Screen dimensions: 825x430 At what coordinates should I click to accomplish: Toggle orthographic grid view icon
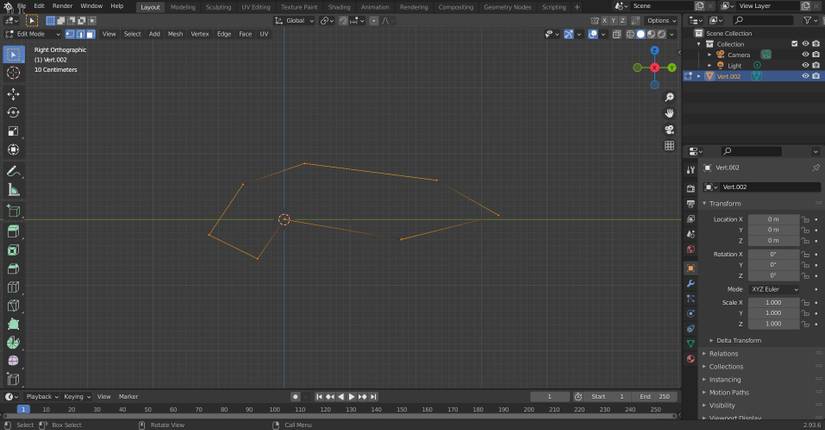tap(669, 145)
